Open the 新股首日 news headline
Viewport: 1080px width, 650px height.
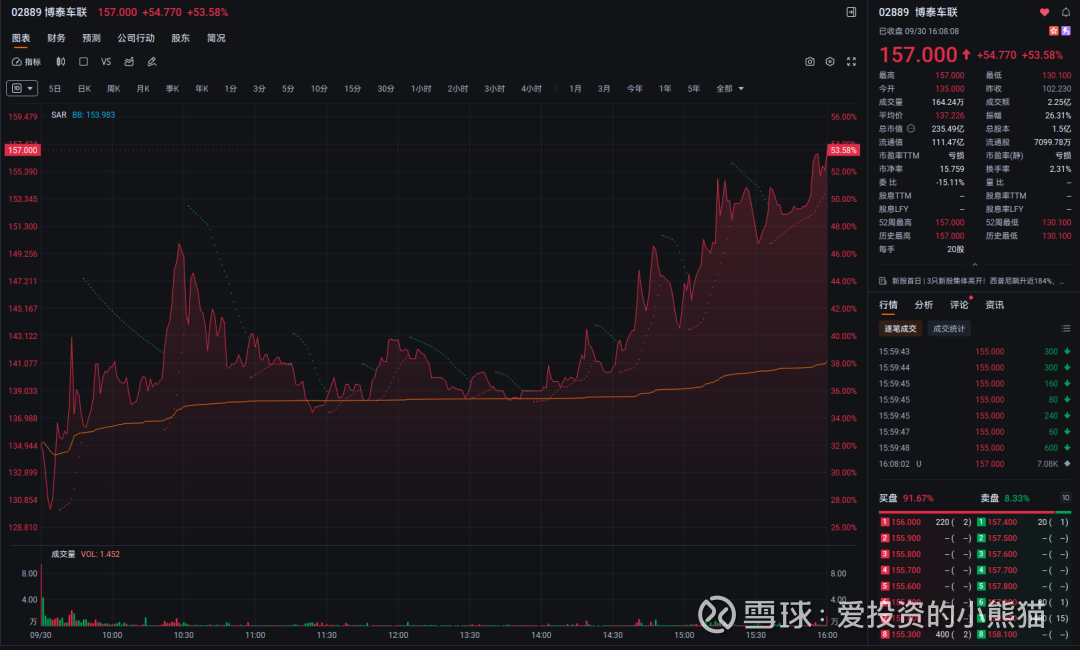pyautogui.click(x=978, y=281)
